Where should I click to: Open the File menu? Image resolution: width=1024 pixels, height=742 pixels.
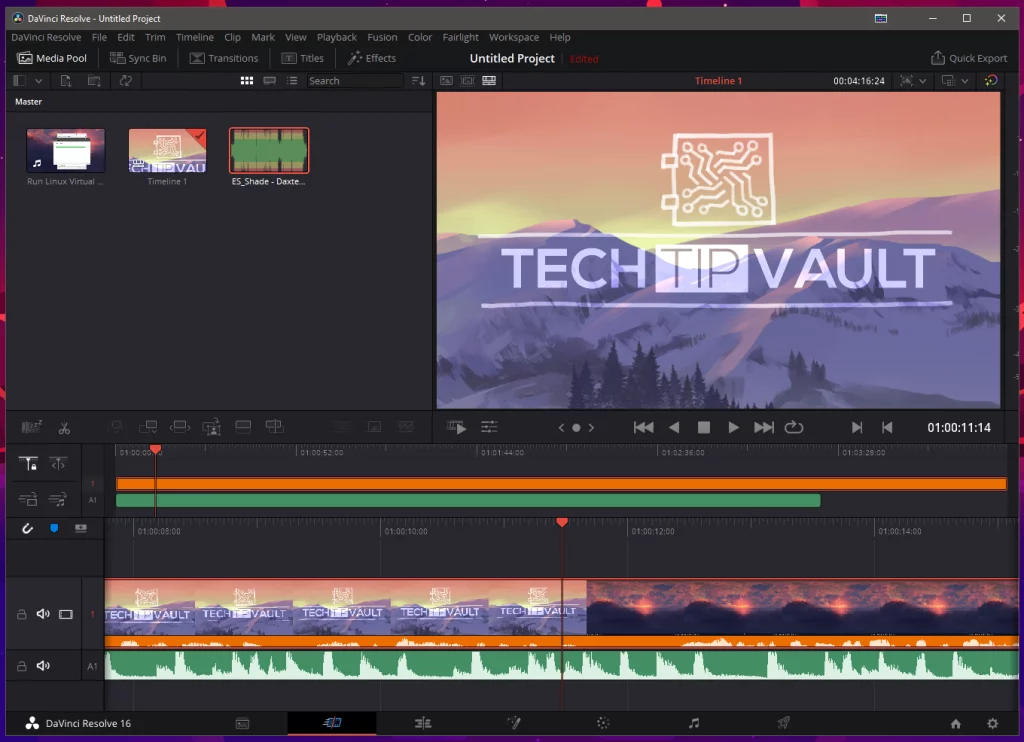click(99, 37)
